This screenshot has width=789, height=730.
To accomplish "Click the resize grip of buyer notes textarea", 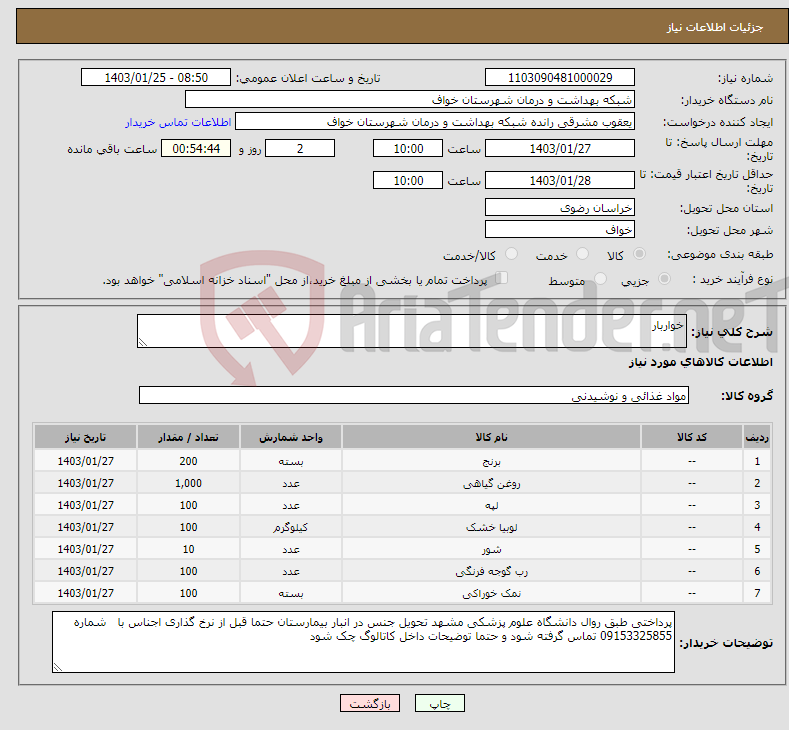I will point(57,667).
